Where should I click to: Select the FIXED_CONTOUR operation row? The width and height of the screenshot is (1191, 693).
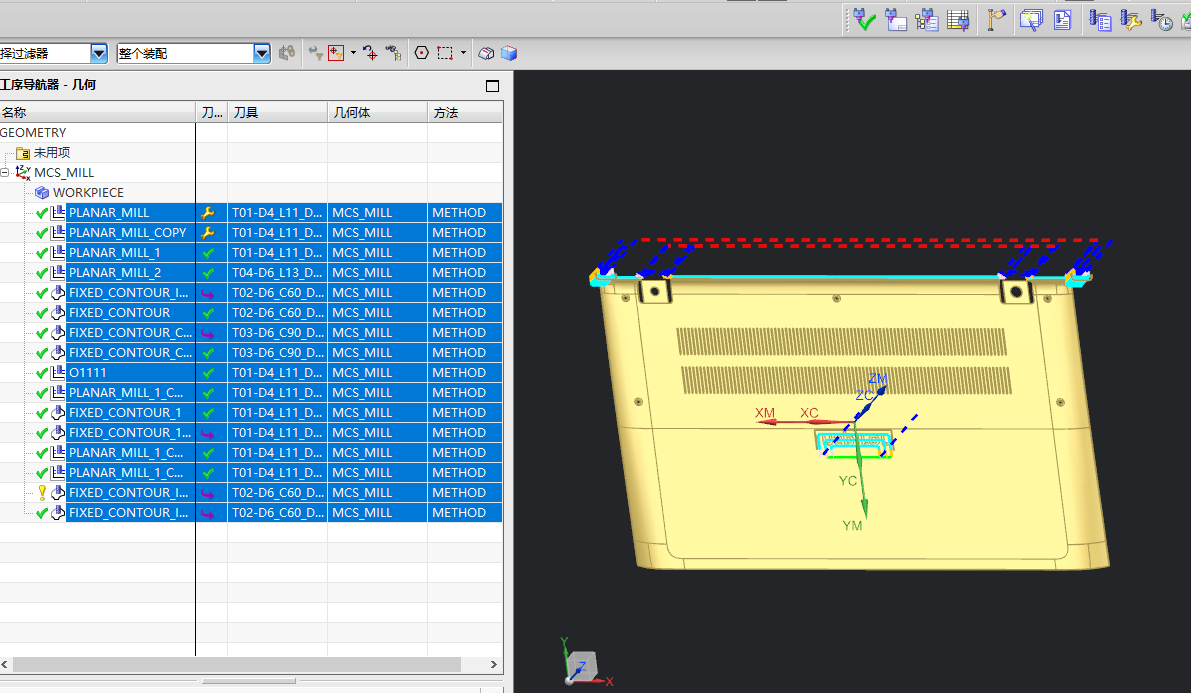coord(119,312)
